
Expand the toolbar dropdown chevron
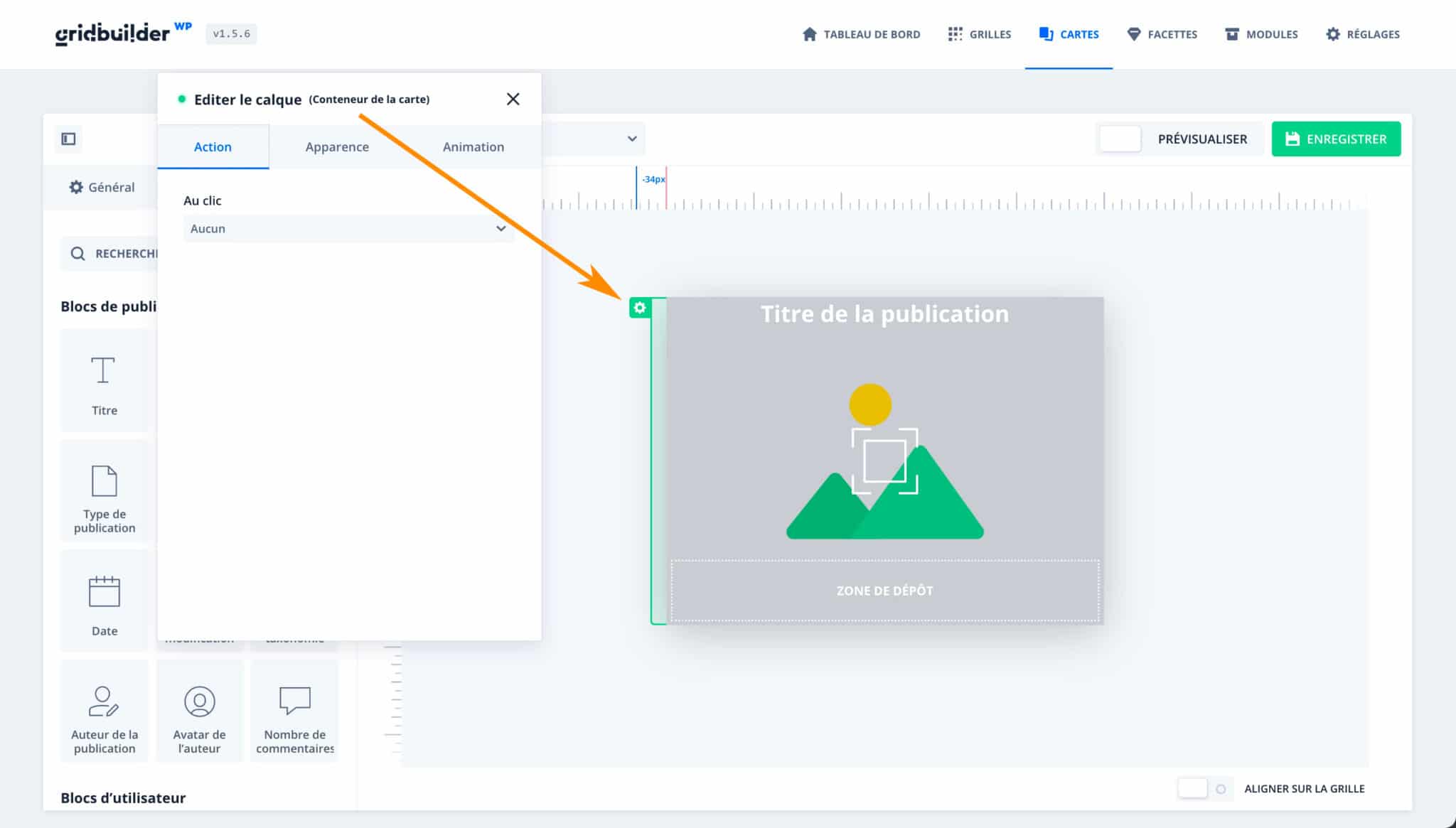tap(631, 139)
